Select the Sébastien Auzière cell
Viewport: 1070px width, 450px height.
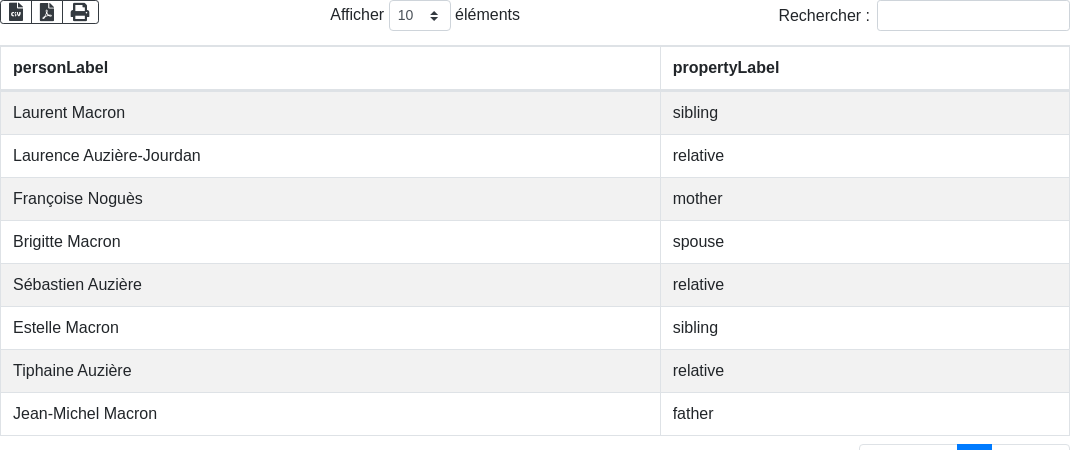pyautogui.click(x=77, y=285)
